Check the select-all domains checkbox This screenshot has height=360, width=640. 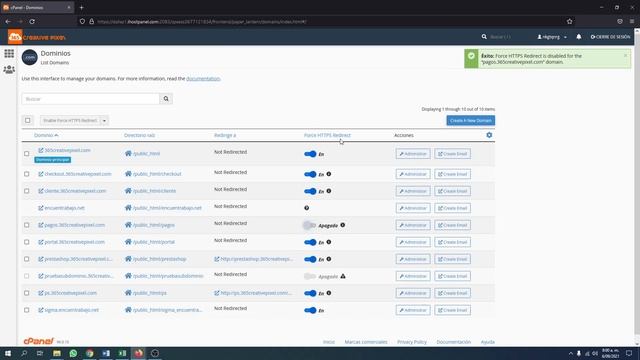tap(28, 120)
